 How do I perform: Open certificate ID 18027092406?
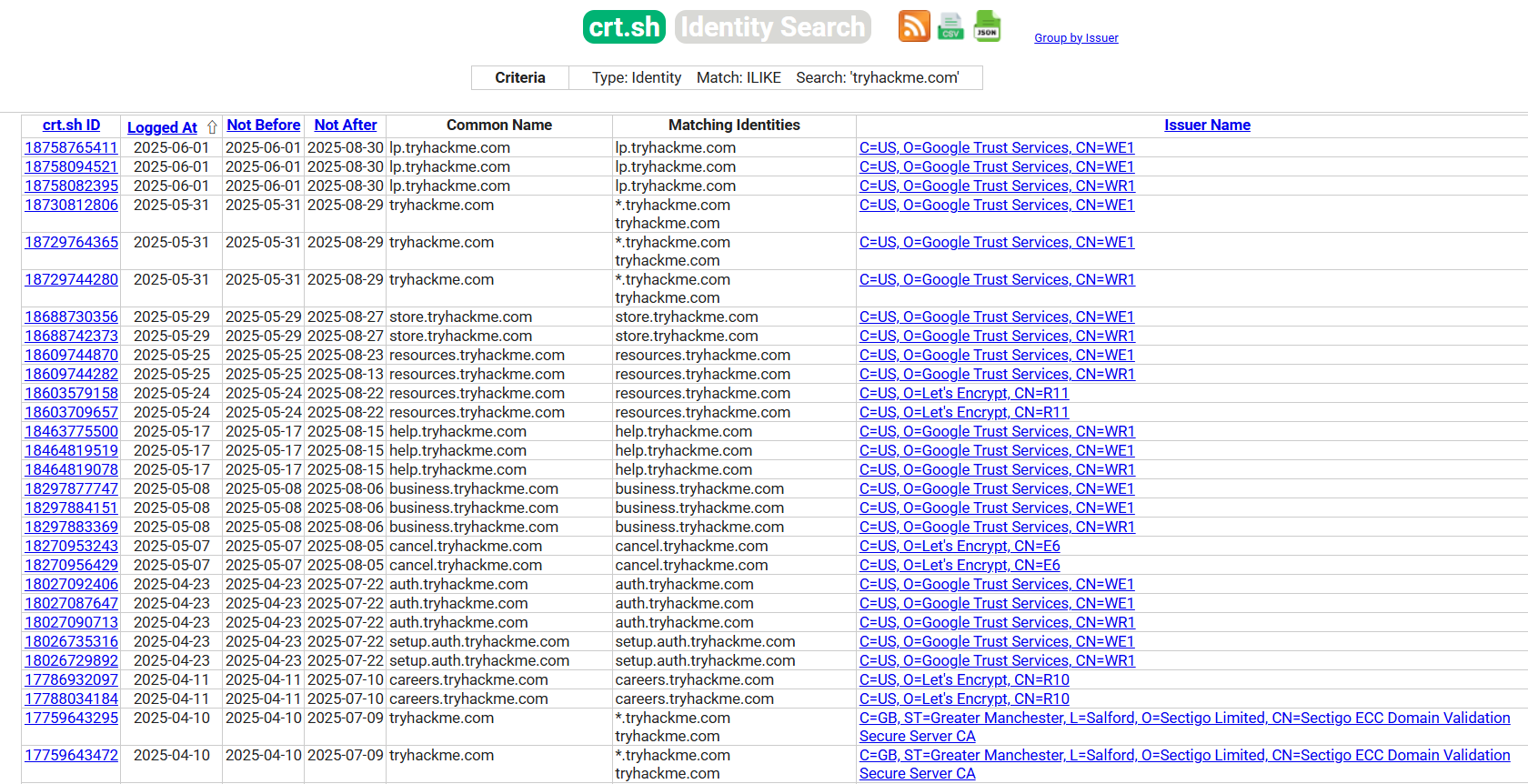71,584
